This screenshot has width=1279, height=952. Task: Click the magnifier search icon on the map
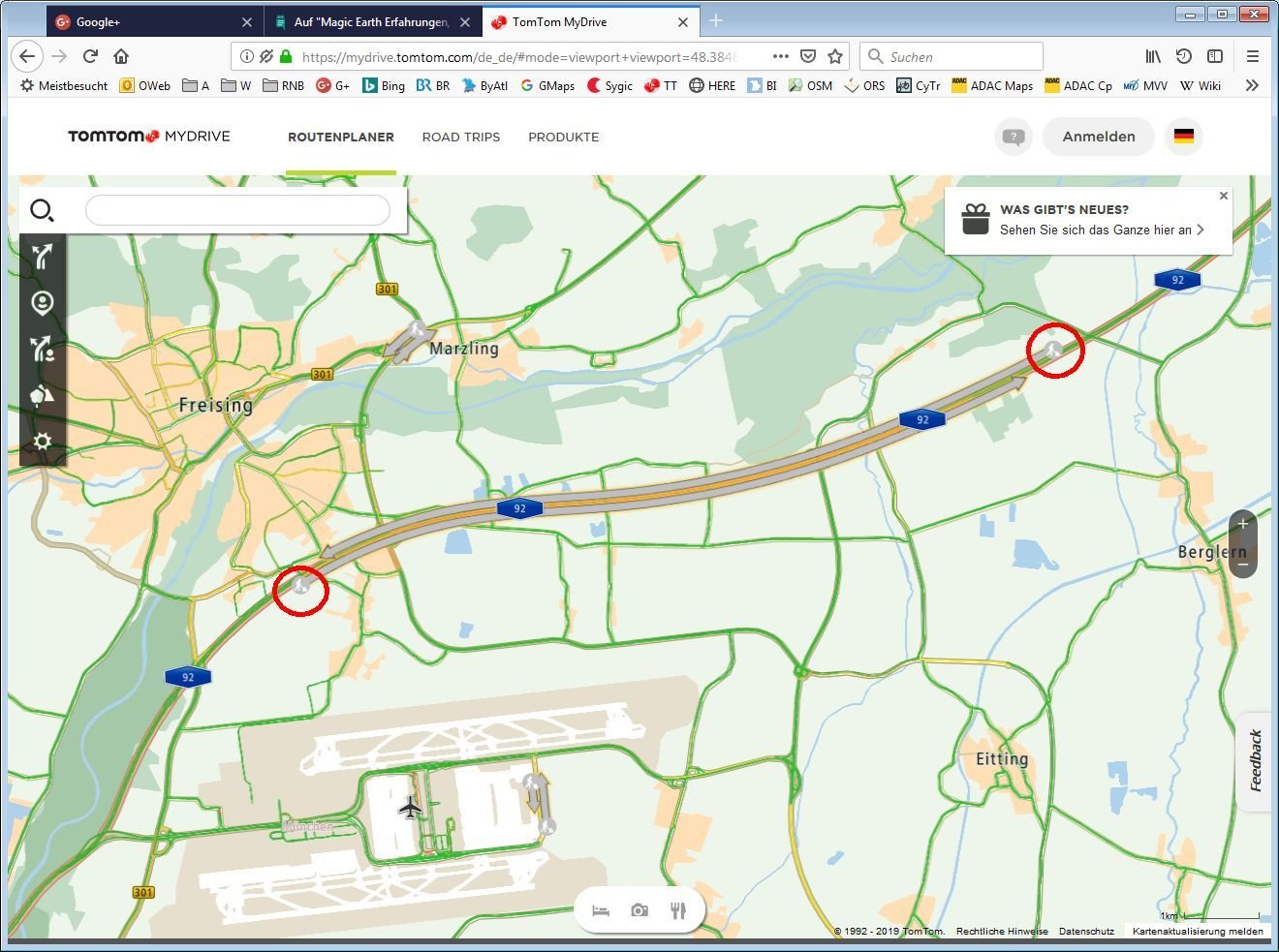[x=43, y=210]
